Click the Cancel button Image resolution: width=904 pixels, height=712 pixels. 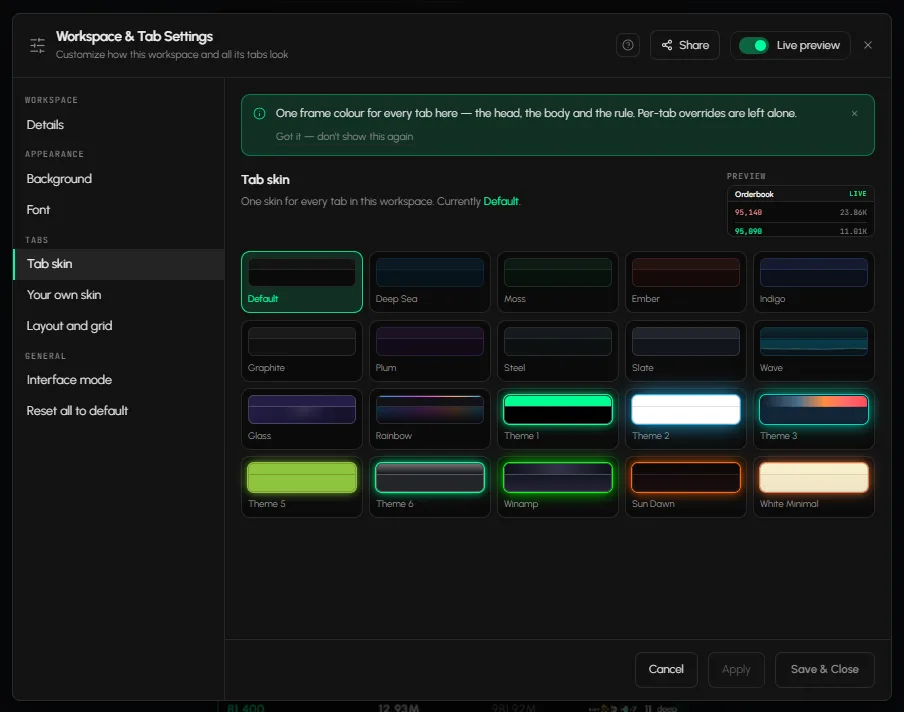[x=666, y=669]
